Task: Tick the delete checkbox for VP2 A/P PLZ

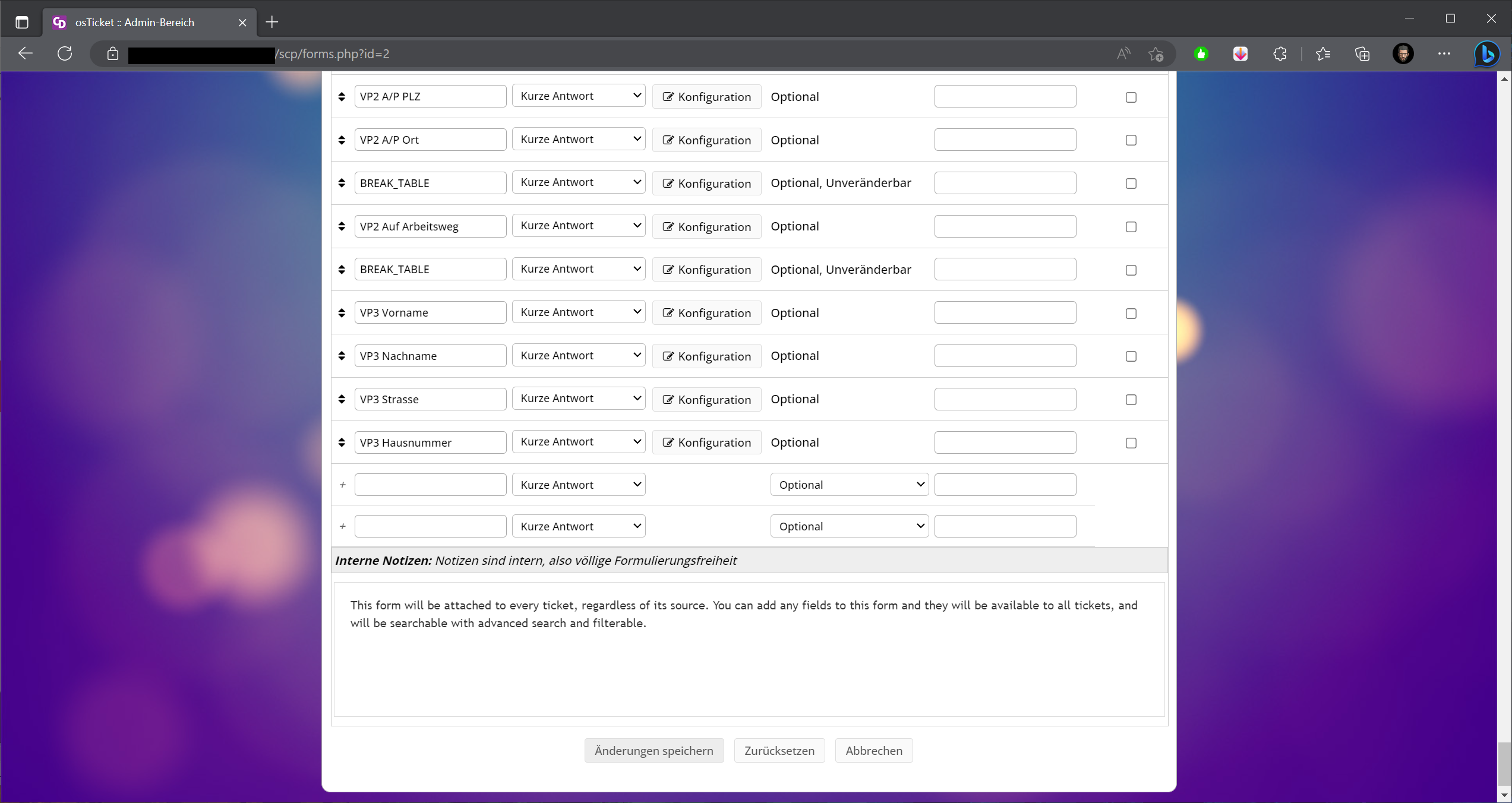Action: (1131, 97)
